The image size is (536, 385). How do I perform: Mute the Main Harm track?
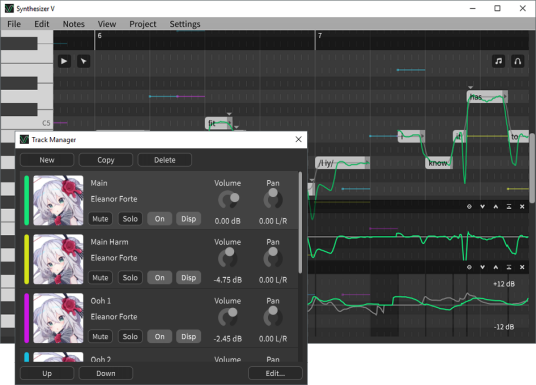pos(100,278)
